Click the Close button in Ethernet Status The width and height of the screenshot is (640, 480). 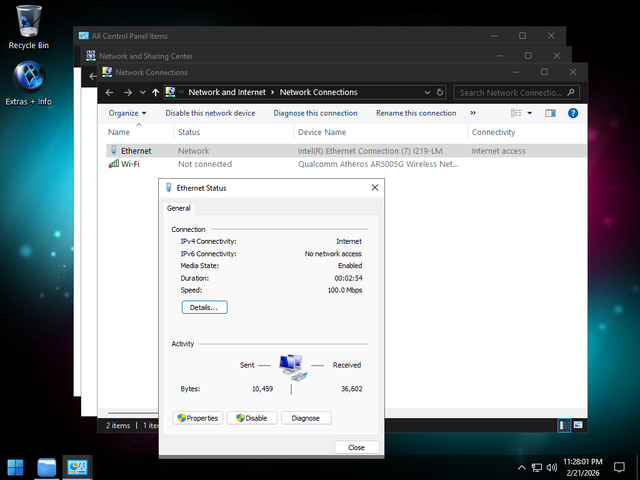(x=356, y=447)
